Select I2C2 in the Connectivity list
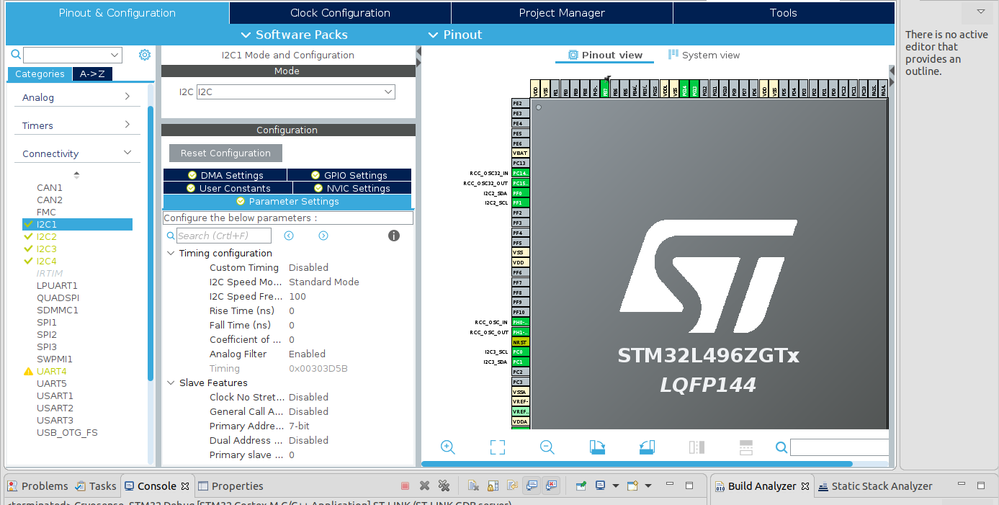Image resolution: width=999 pixels, height=505 pixels. click(46, 236)
